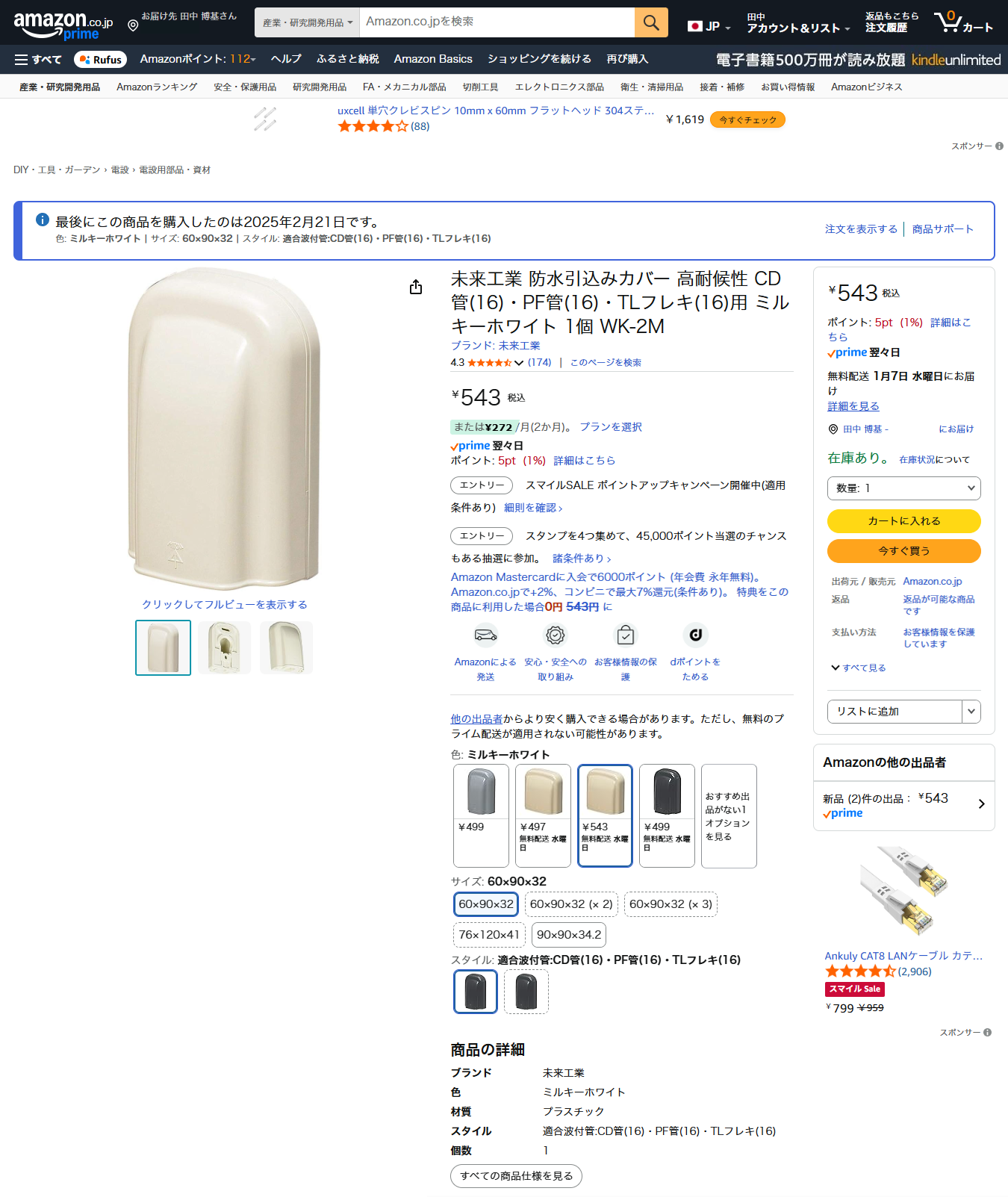The height and width of the screenshot is (1197, 1008).
Task: Click the orange search magnifier button
Action: pyautogui.click(x=650, y=22)
